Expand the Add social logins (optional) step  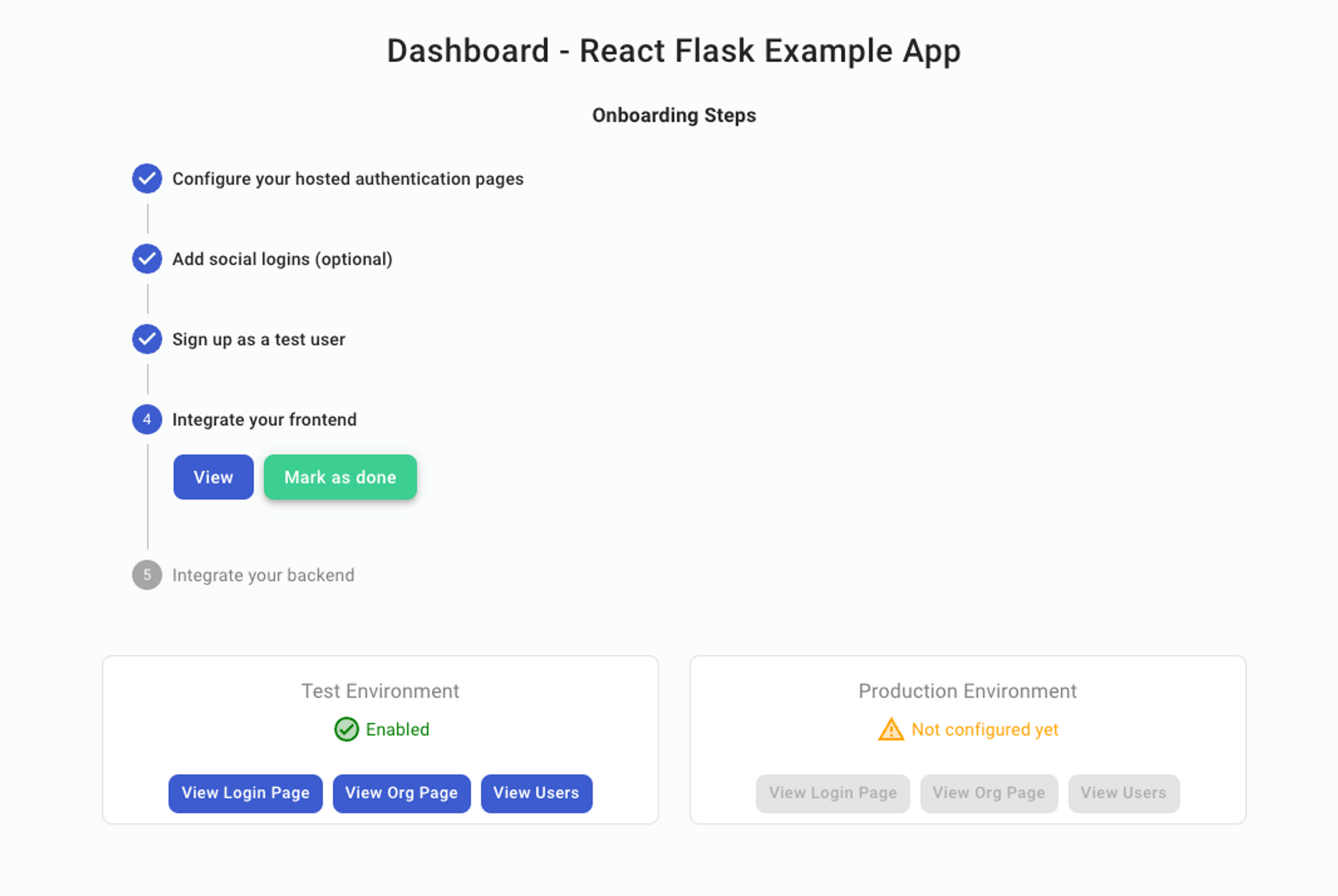[x=282, y=259]
